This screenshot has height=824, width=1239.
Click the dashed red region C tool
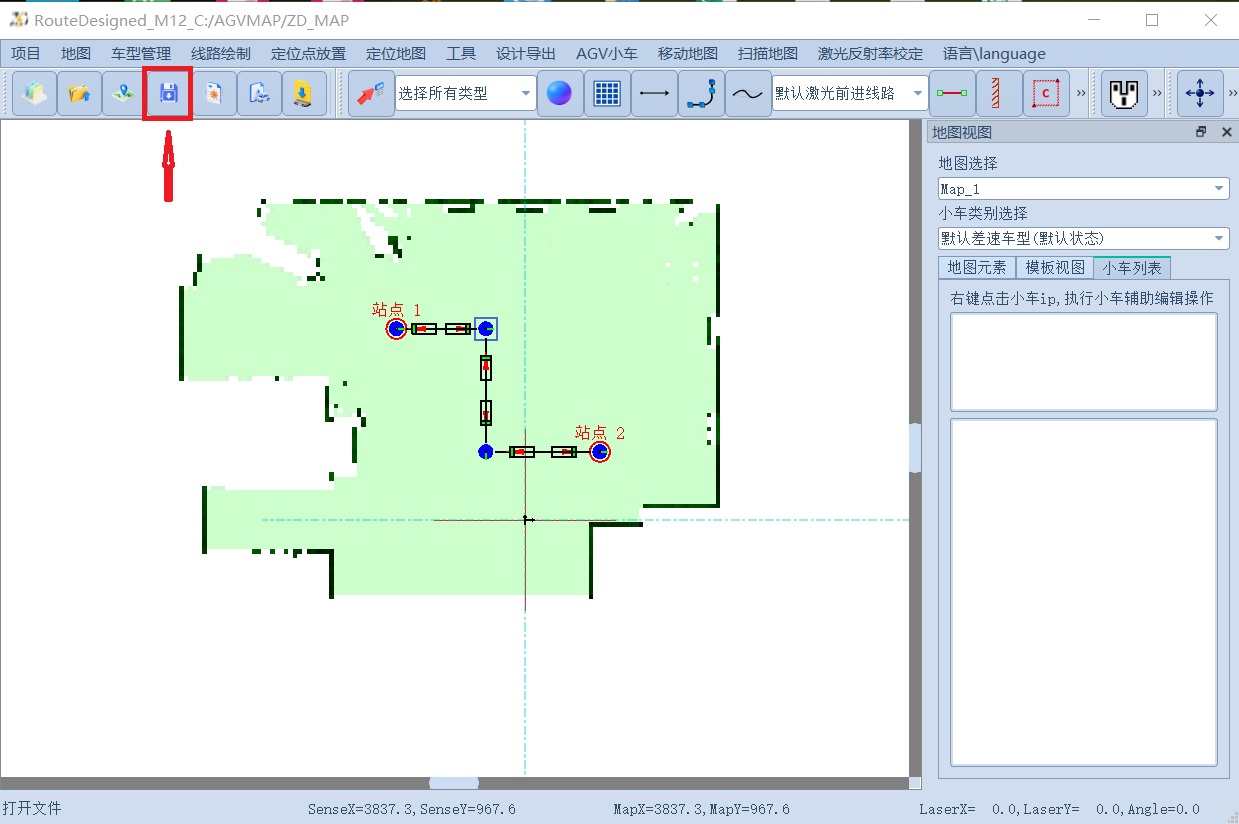[x=1046, y=94]
